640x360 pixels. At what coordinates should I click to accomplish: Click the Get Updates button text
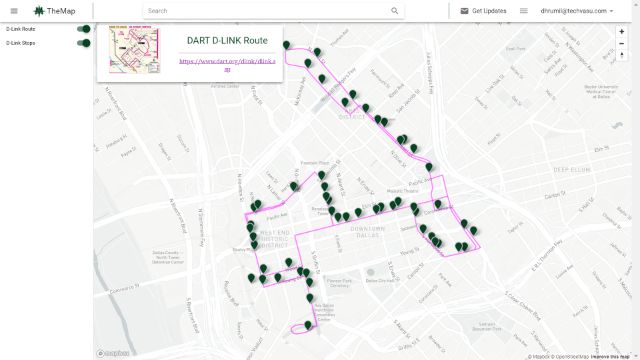tap(489, 11)
